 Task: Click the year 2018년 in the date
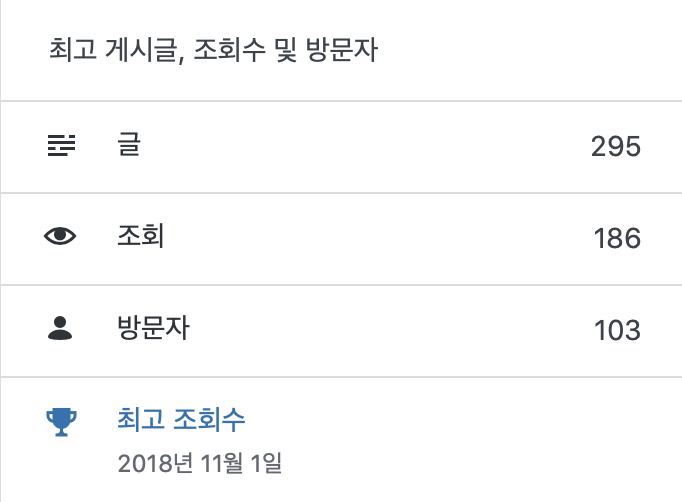[x=151, y=463]
